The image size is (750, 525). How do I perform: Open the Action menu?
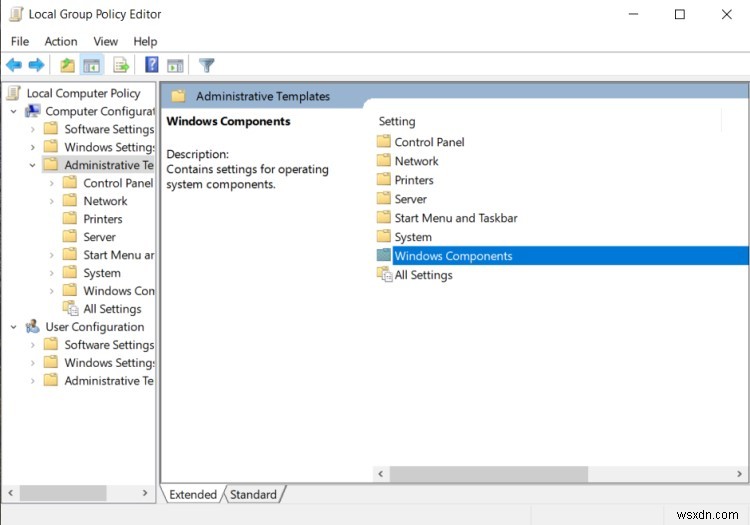(x=61, y=42)
